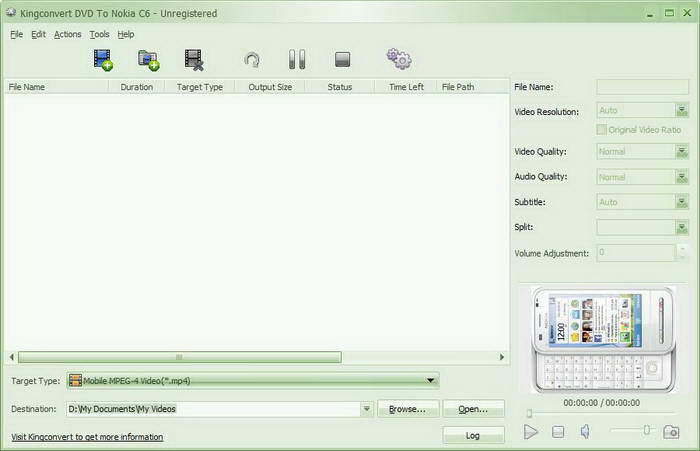This screenshot has width=700, height=451.
Task: Pause conversion using the Pause icon
Action: point(297,60)
